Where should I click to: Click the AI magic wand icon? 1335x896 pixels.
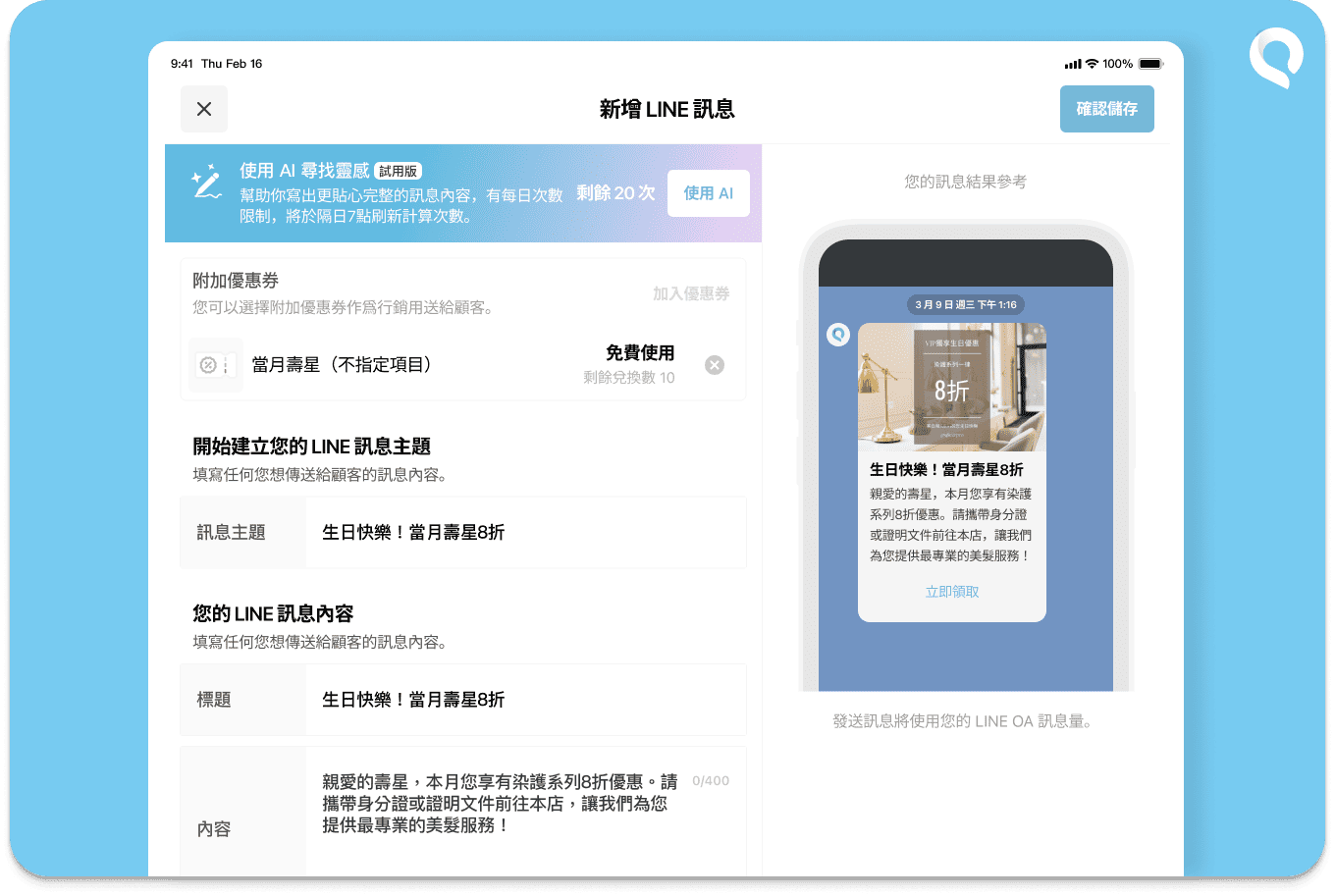click(x=206, y=183)
